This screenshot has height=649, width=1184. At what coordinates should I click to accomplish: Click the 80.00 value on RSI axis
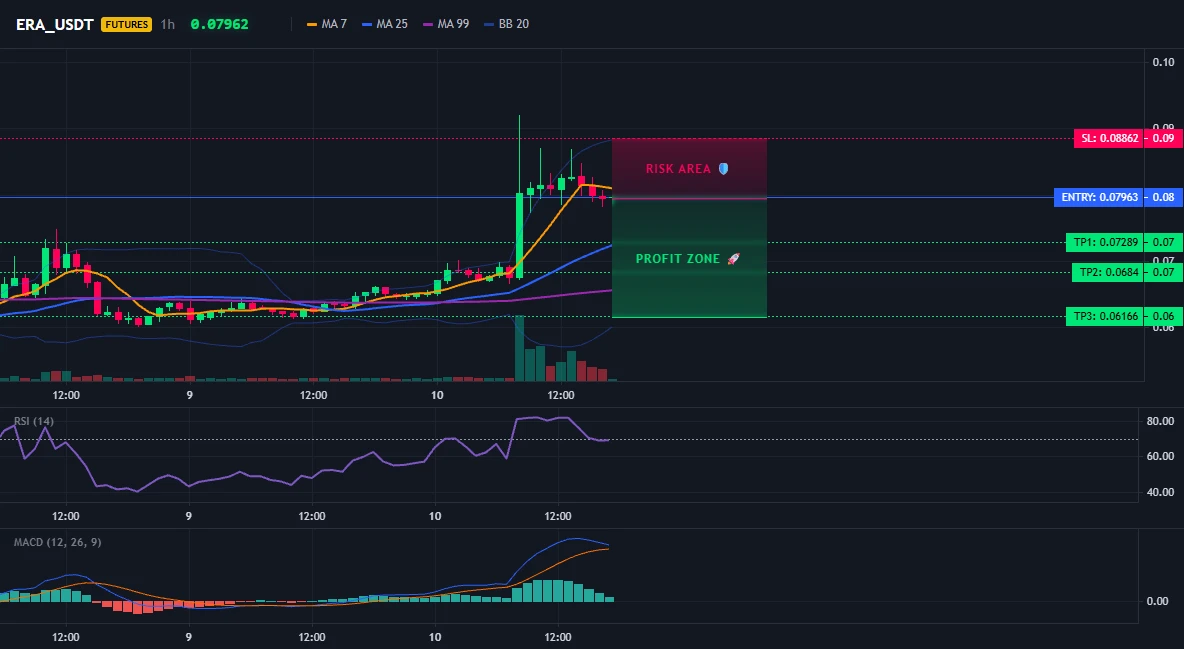[1160, 421]
